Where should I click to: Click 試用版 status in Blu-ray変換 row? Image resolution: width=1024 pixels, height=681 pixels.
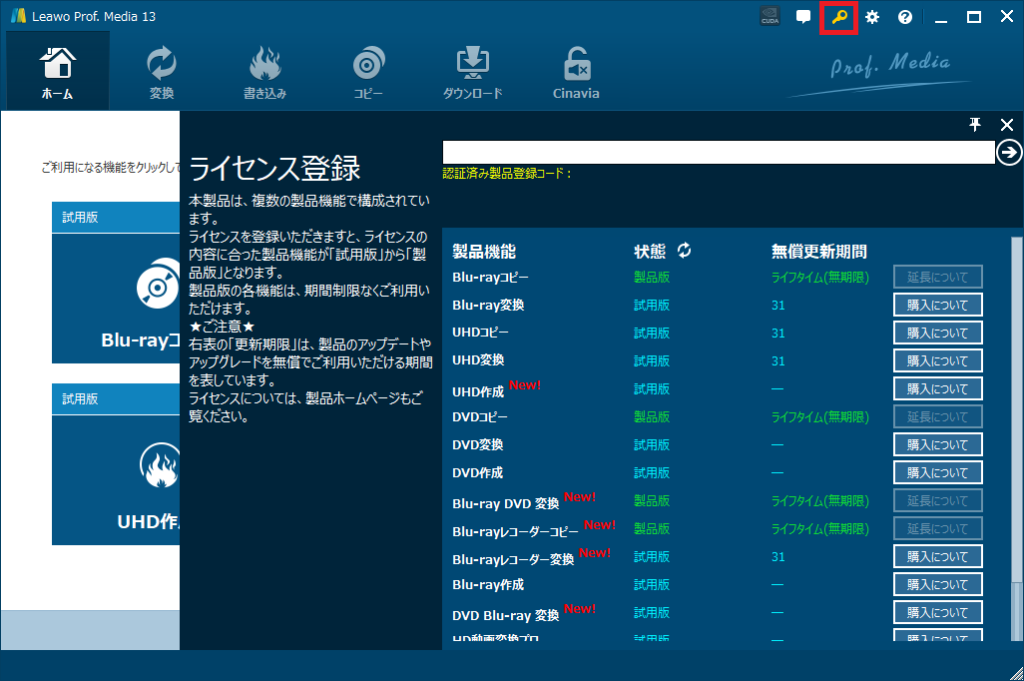point(652,305)
